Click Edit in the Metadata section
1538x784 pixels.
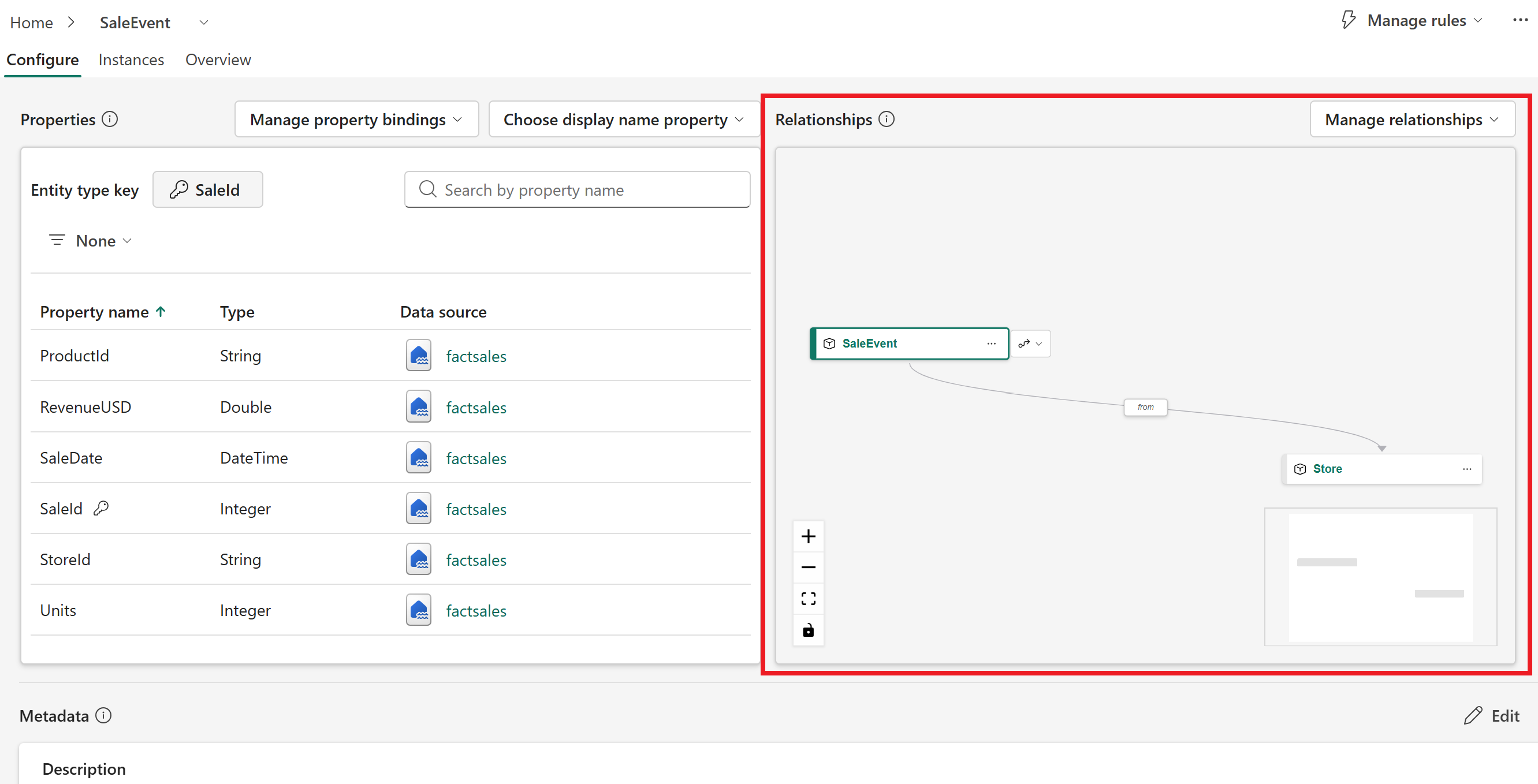point(1492,715)
